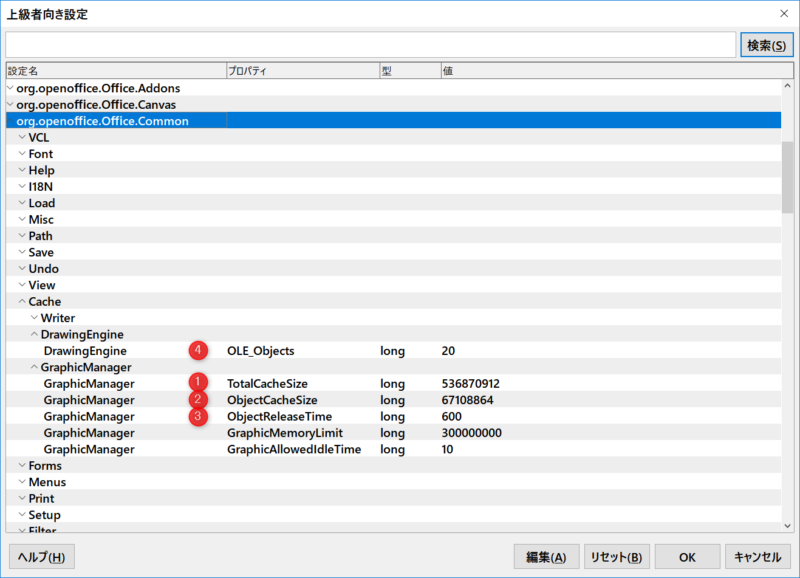The width and height of the screenshot is (800, 578).
Task: Click the プロパティ column header
Action: tap(300, 71)
